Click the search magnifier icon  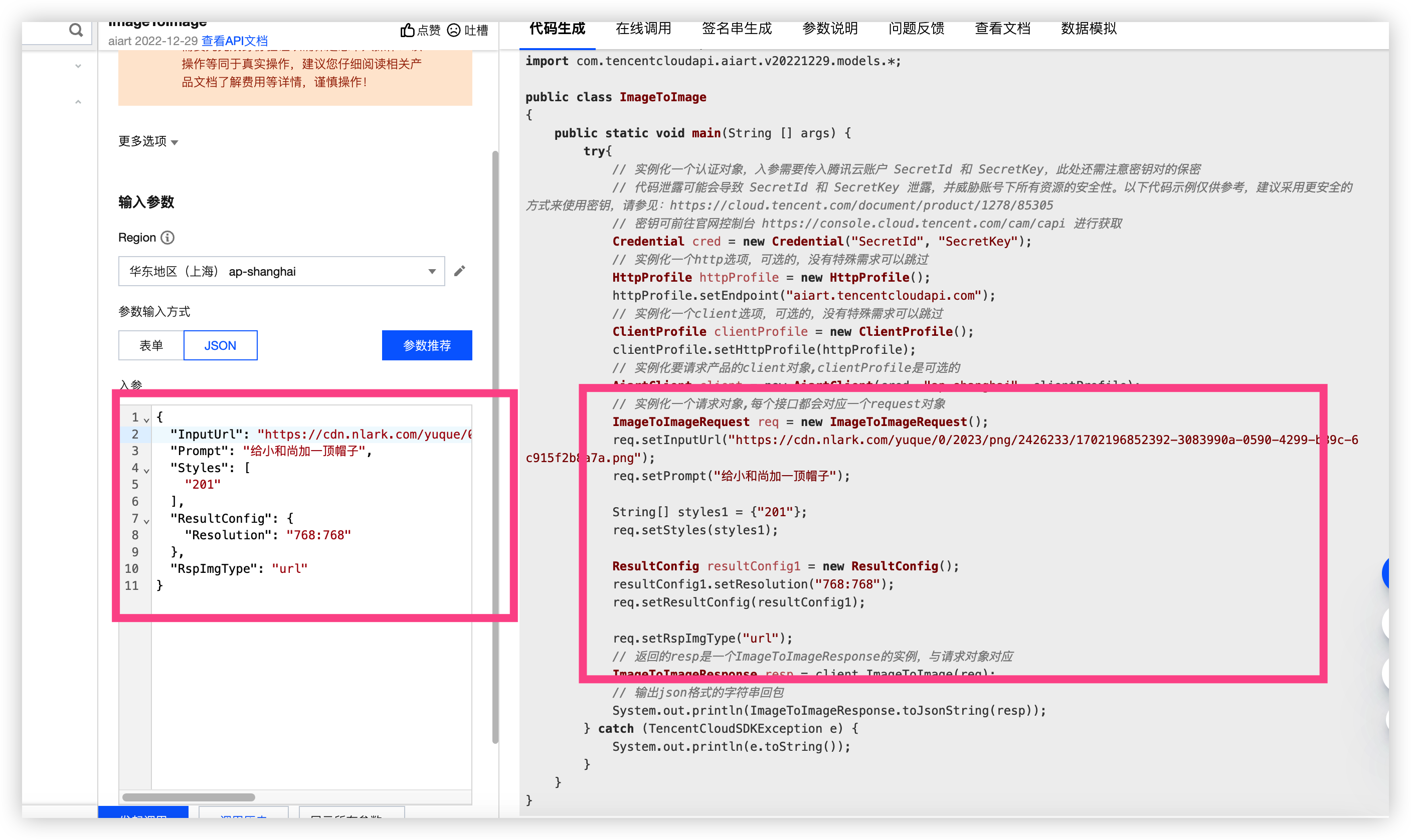pyautogui.click(x=75, y=30)
